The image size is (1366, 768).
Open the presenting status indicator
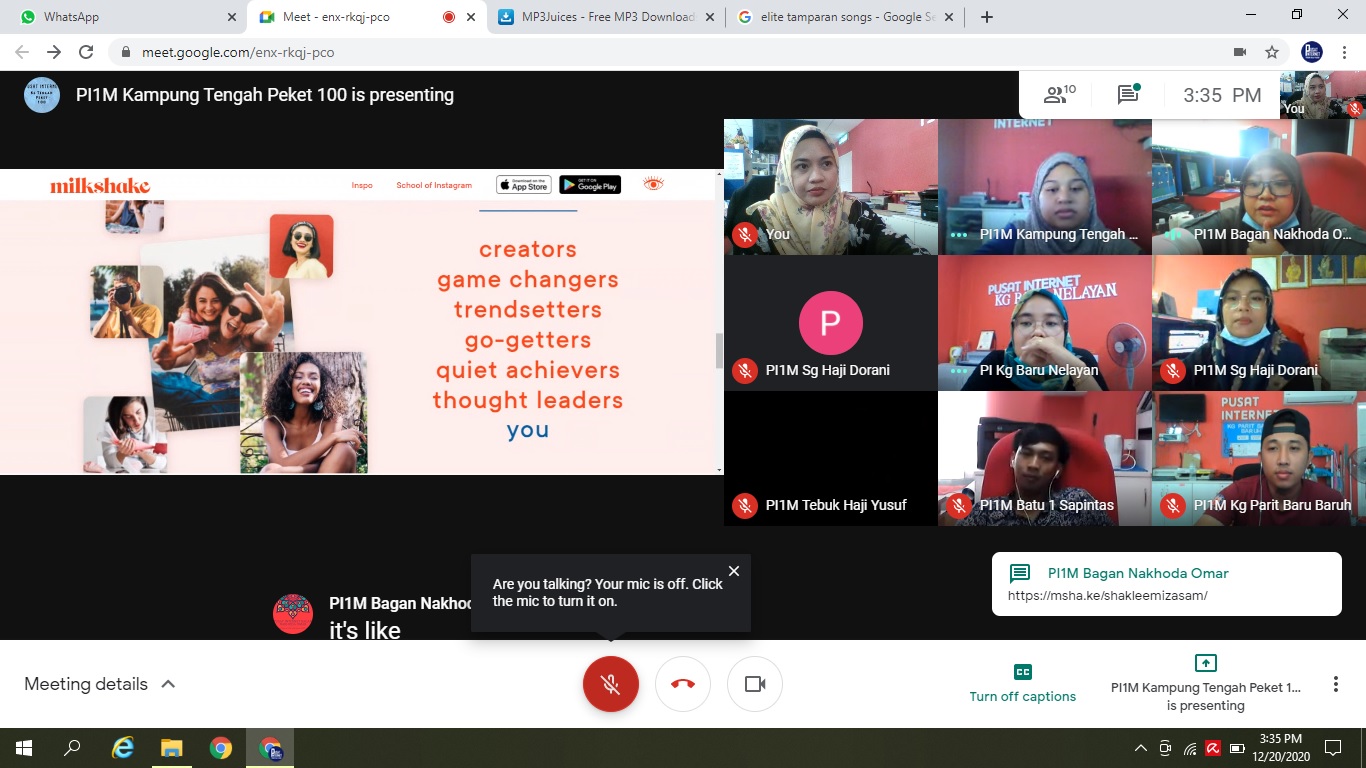point(1206,684)
